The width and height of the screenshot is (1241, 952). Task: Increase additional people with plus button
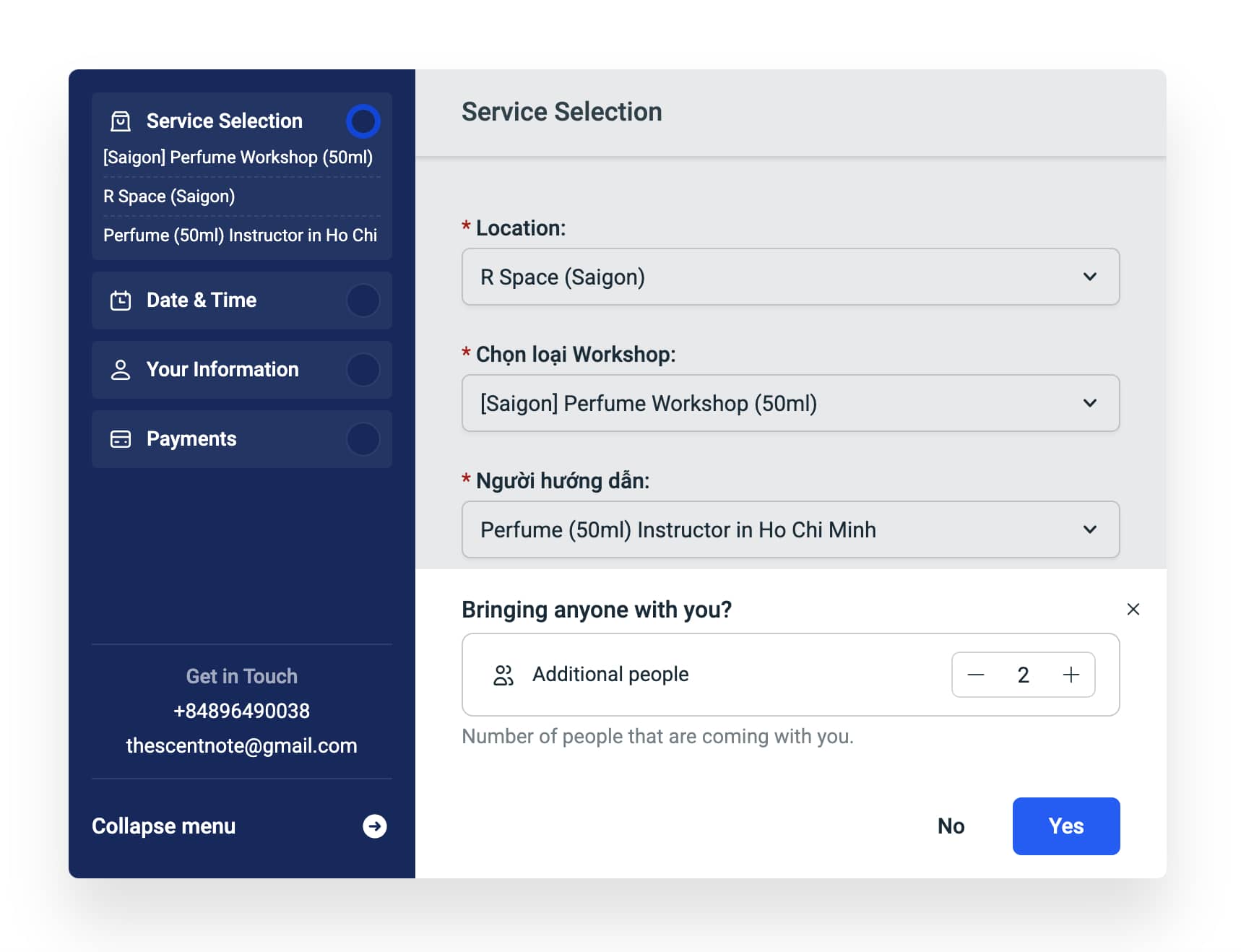click(x=1071, y=675)
